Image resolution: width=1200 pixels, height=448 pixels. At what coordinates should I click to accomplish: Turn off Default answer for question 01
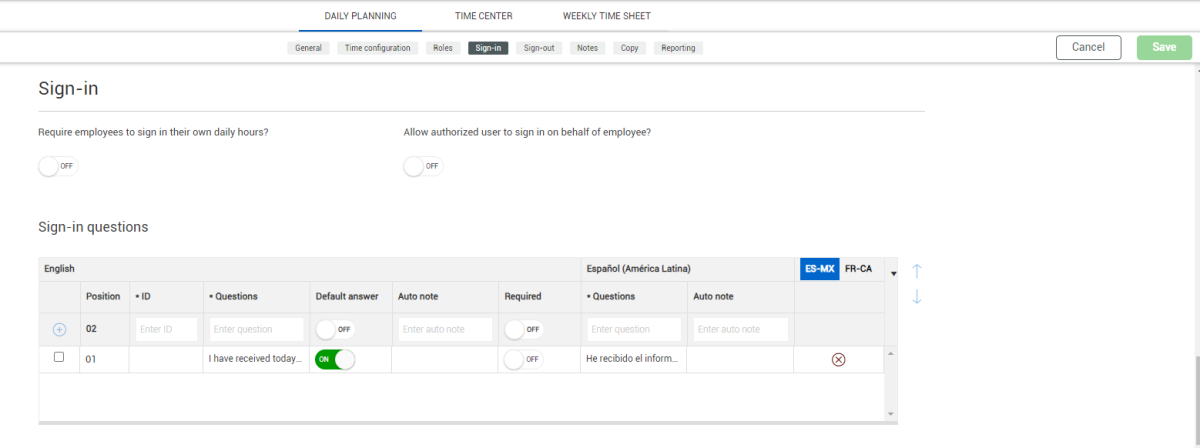point(335,359)
